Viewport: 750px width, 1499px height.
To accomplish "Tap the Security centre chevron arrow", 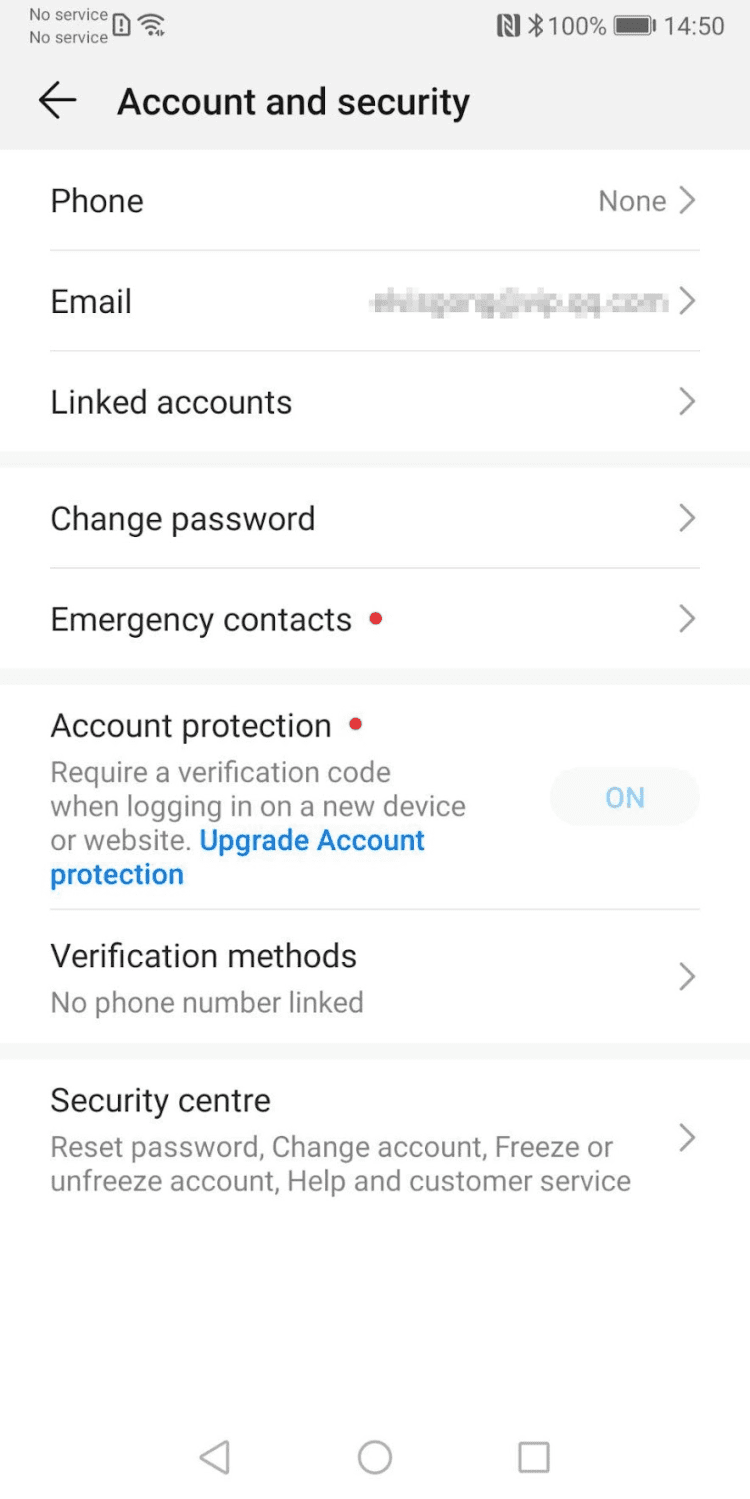I will click(x=687, y=1138).
